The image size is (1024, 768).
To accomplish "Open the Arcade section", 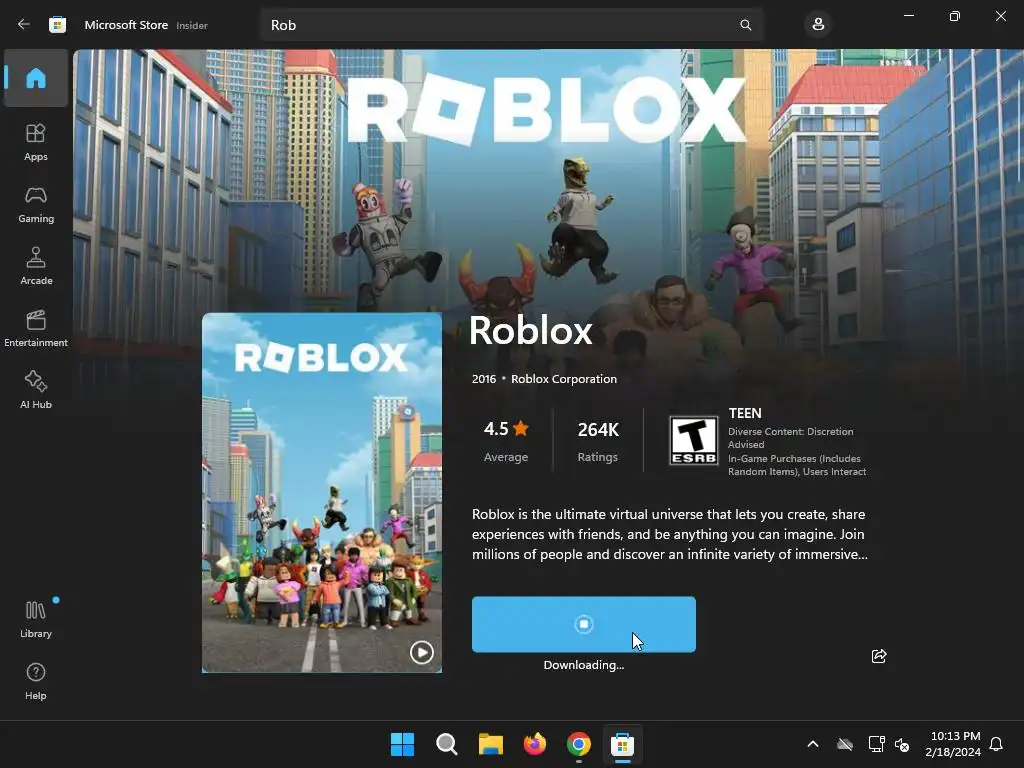I will point(36,266).
